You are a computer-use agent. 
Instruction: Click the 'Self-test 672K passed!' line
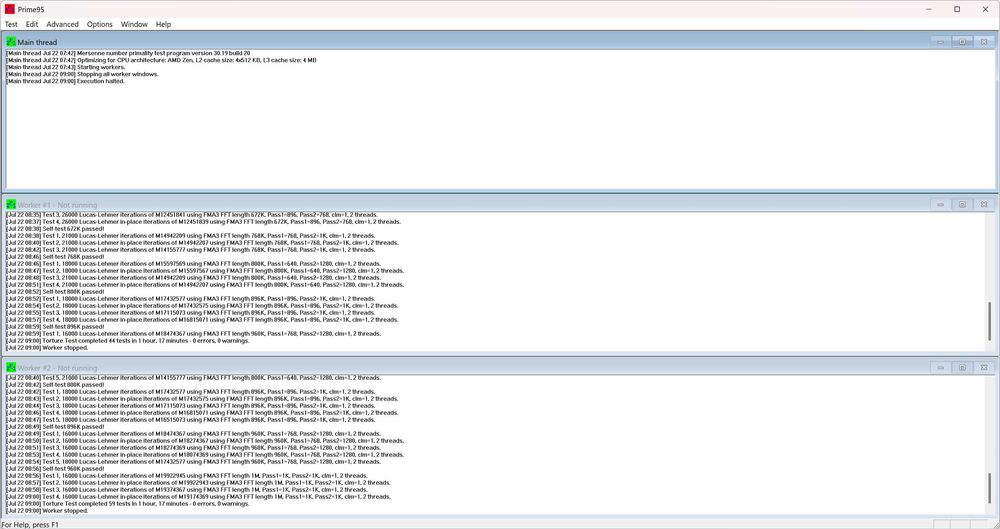coord(55,228)
